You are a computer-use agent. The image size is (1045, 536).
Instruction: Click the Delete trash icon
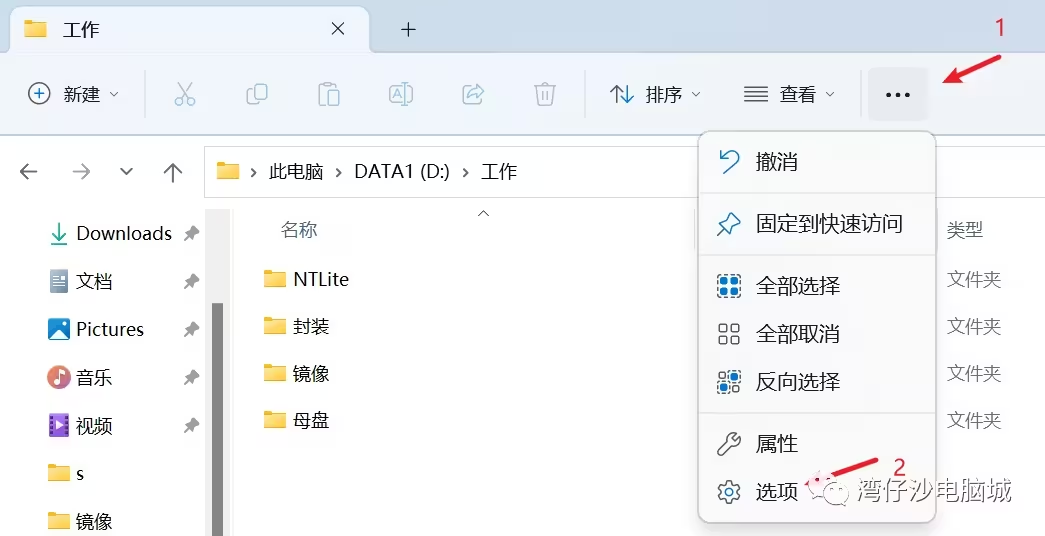tap(544, 94)
